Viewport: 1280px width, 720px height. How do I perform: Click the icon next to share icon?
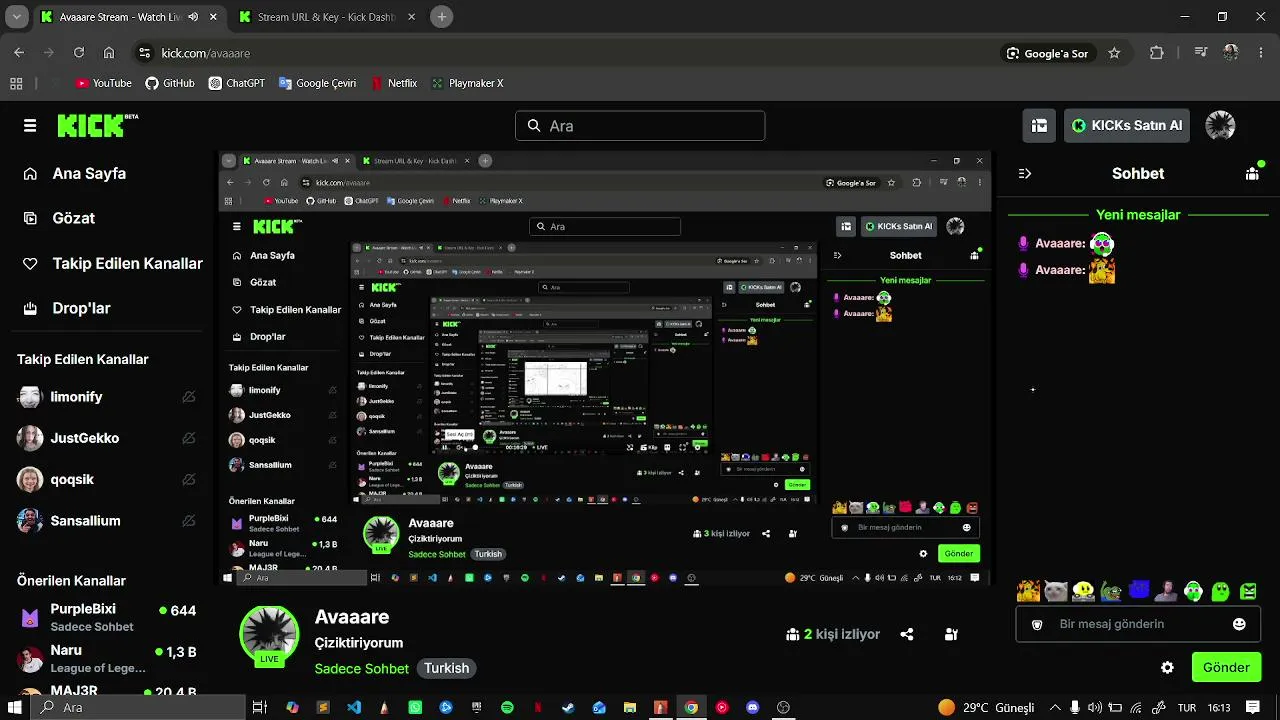(951, 634)
